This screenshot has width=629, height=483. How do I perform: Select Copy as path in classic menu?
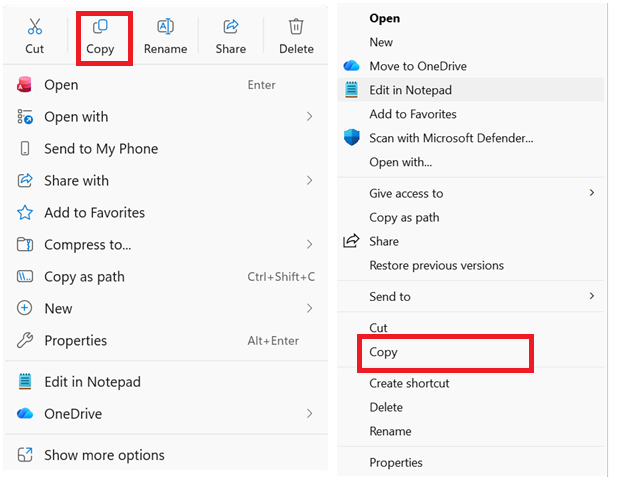[471, 217]
